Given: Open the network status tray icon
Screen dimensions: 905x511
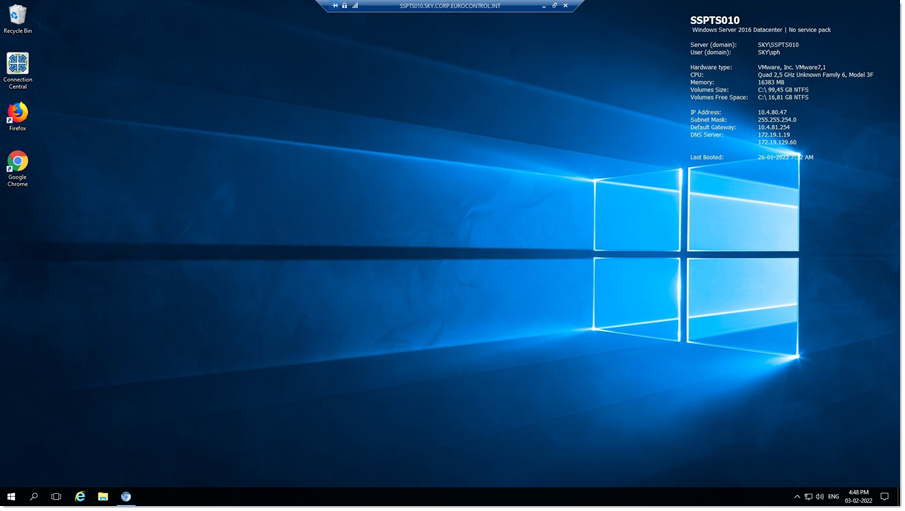Looking at the screenshot, I should 808,496.
